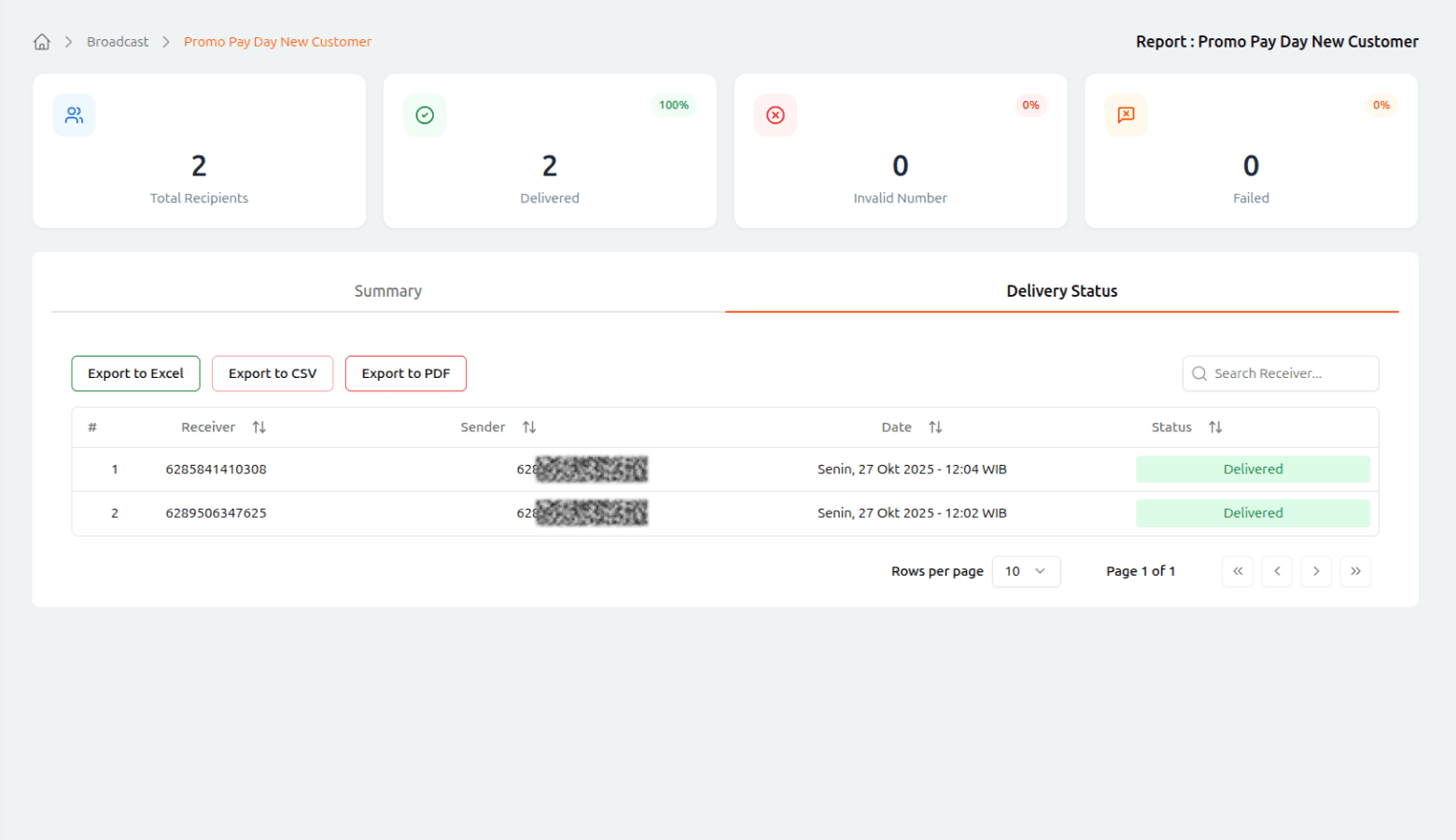Jump to last page of results
Image resolution: width=1456 pixels, height=840 pixels.
coord(1355,571)
